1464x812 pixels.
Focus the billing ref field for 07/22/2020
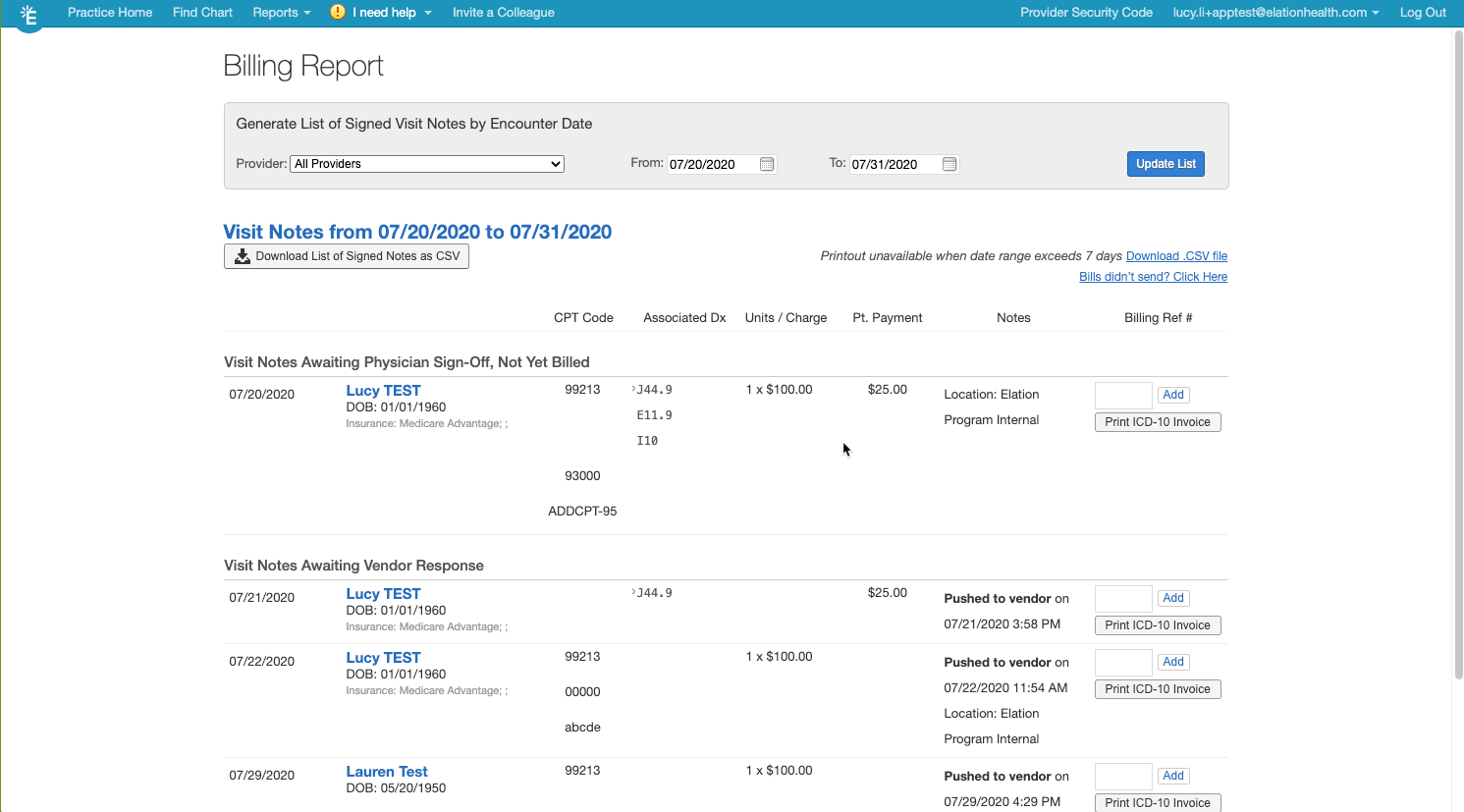1123,662
